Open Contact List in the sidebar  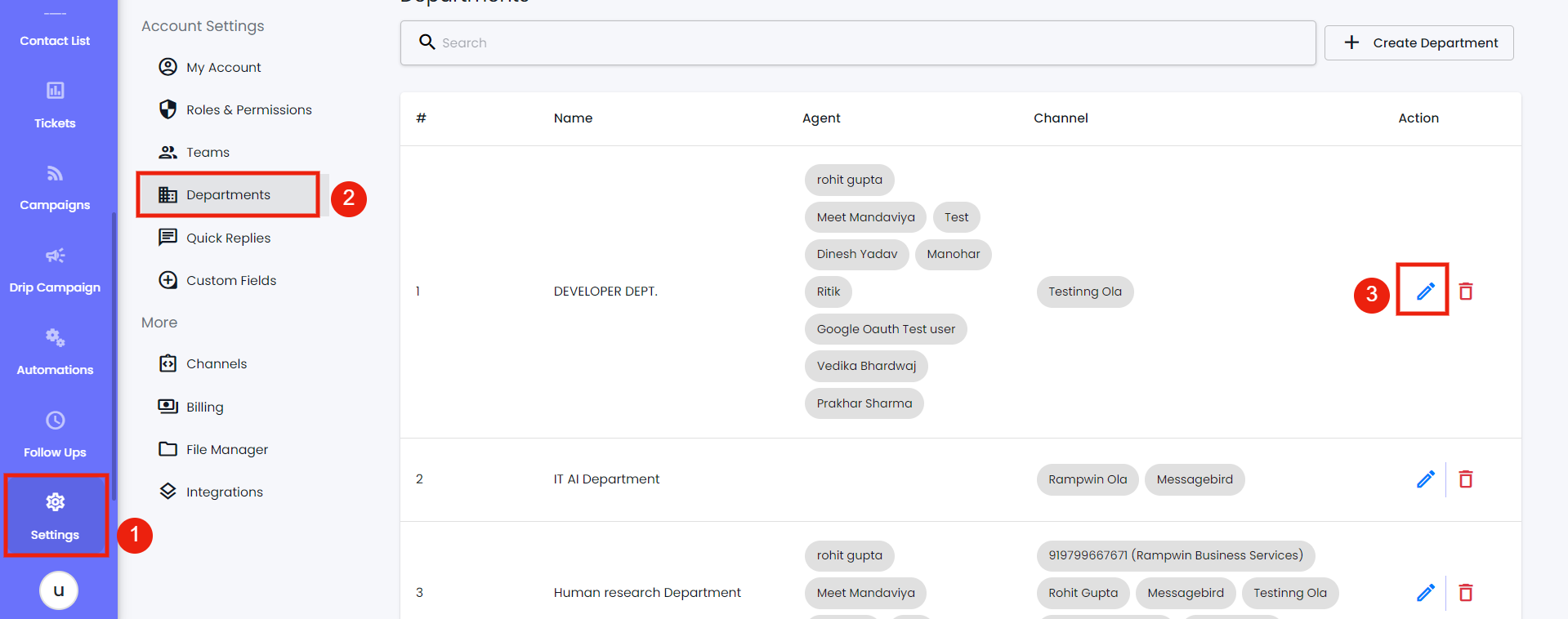pyautogui.click(x=55, y=40)
